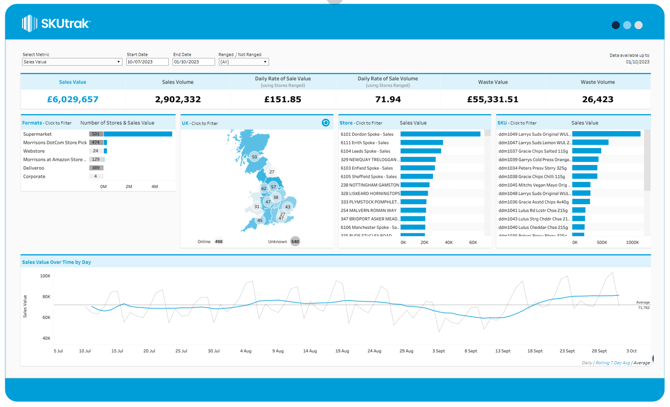Open the Select Metric dropdown
This screenshot has height=407, width=670.
72,62
